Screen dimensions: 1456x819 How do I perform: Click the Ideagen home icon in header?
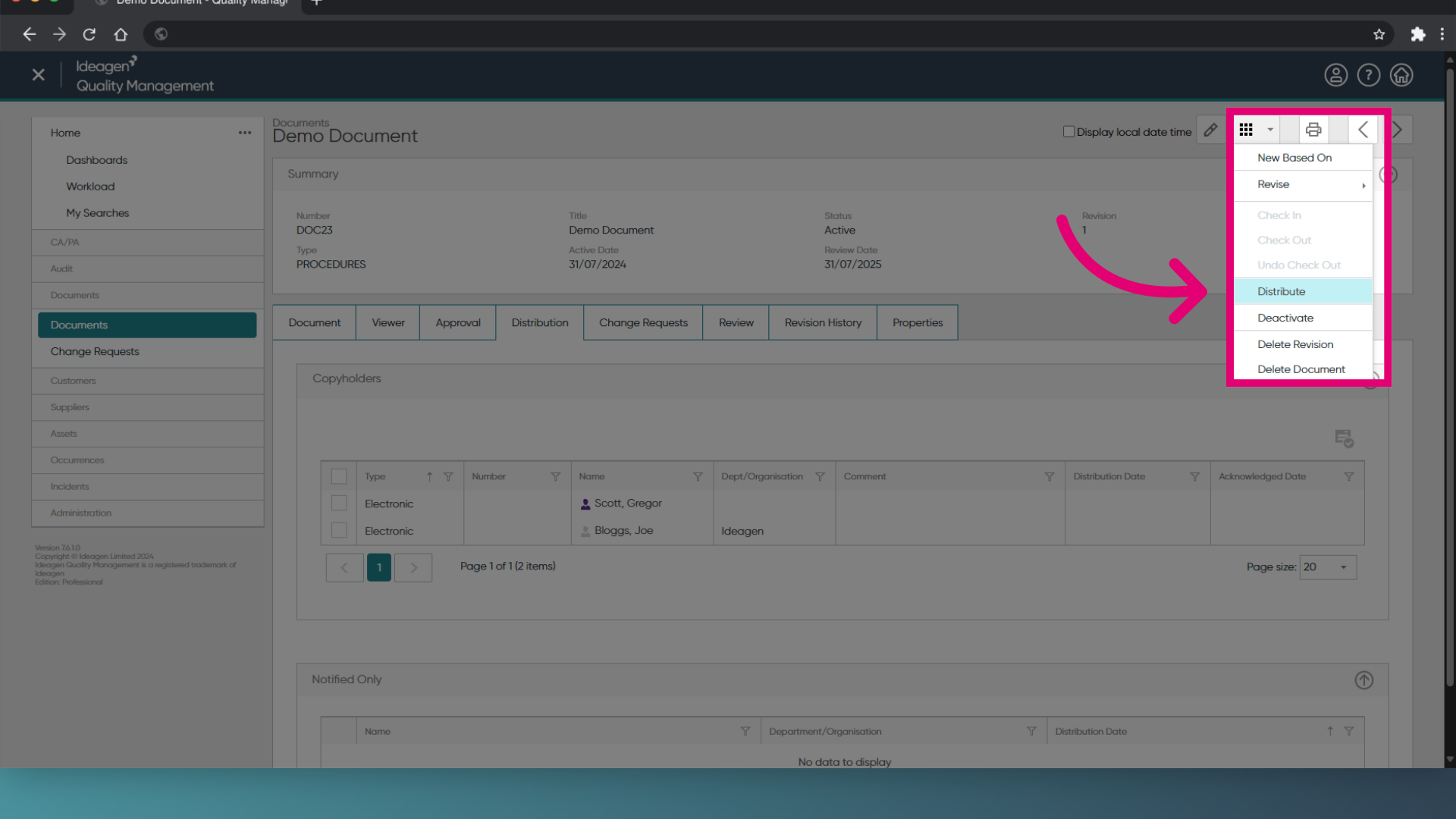(x=1401, y=75)
